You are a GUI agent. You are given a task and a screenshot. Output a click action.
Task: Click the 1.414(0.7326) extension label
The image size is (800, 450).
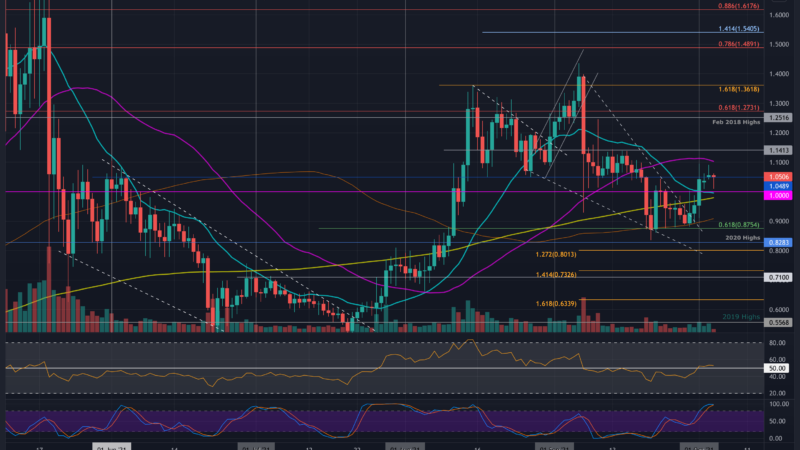(556, 274)
